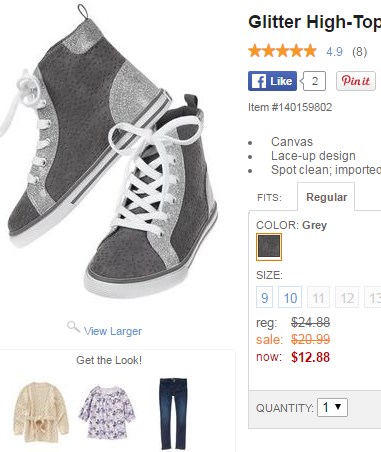Choose the Grey color swatch
Viewport: 381px width, 452px height.
pyautogui.click(x=269, y=247)
